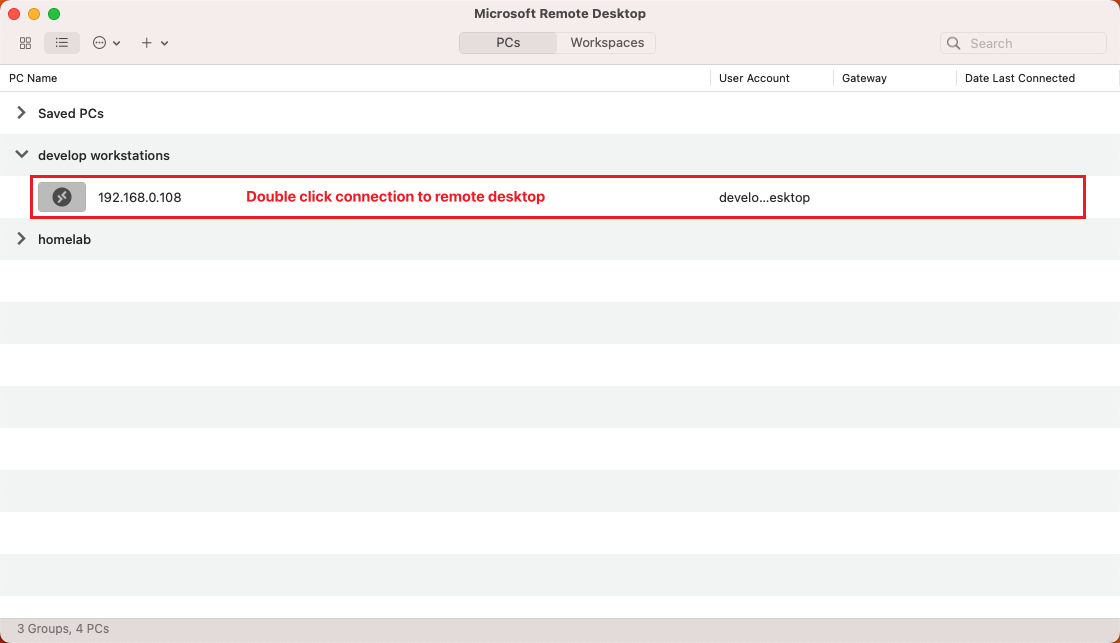Switch to the Workspaces tab
Screen dimensions: 1120x643
point(606,43)
